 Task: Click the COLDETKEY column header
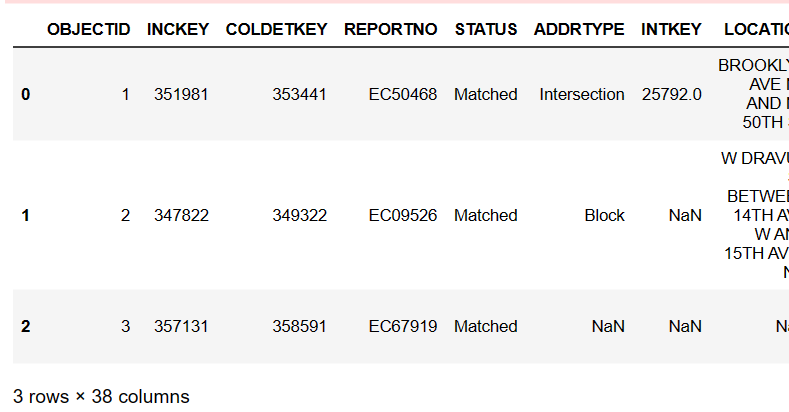point(276,29)
